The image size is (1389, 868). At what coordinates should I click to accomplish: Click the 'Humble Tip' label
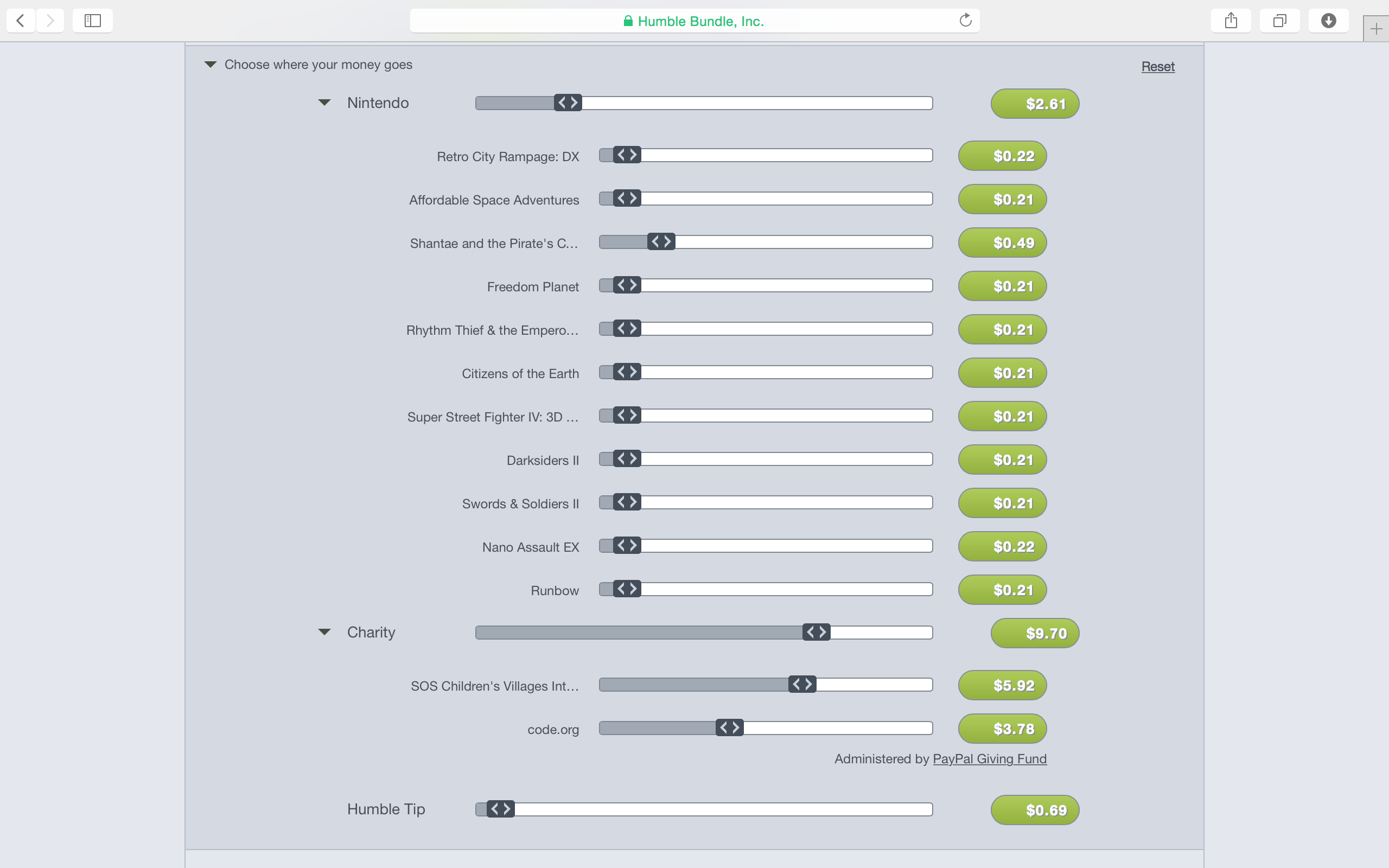pos(386,809)
